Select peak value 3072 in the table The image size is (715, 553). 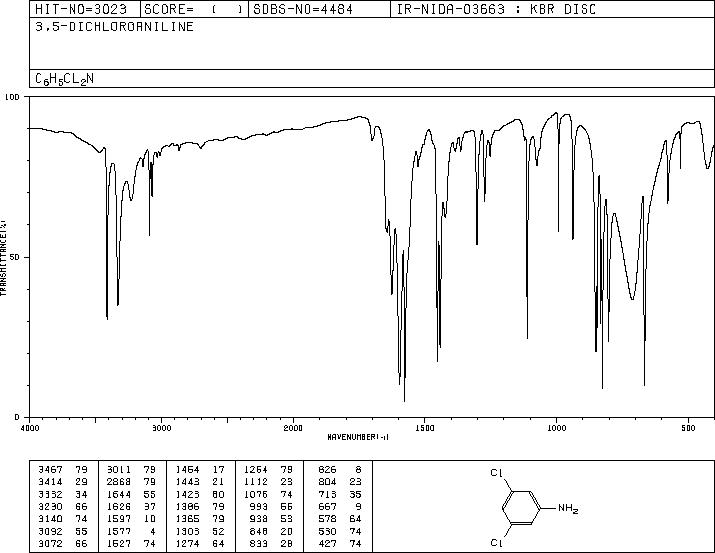[x=50, y=543]
